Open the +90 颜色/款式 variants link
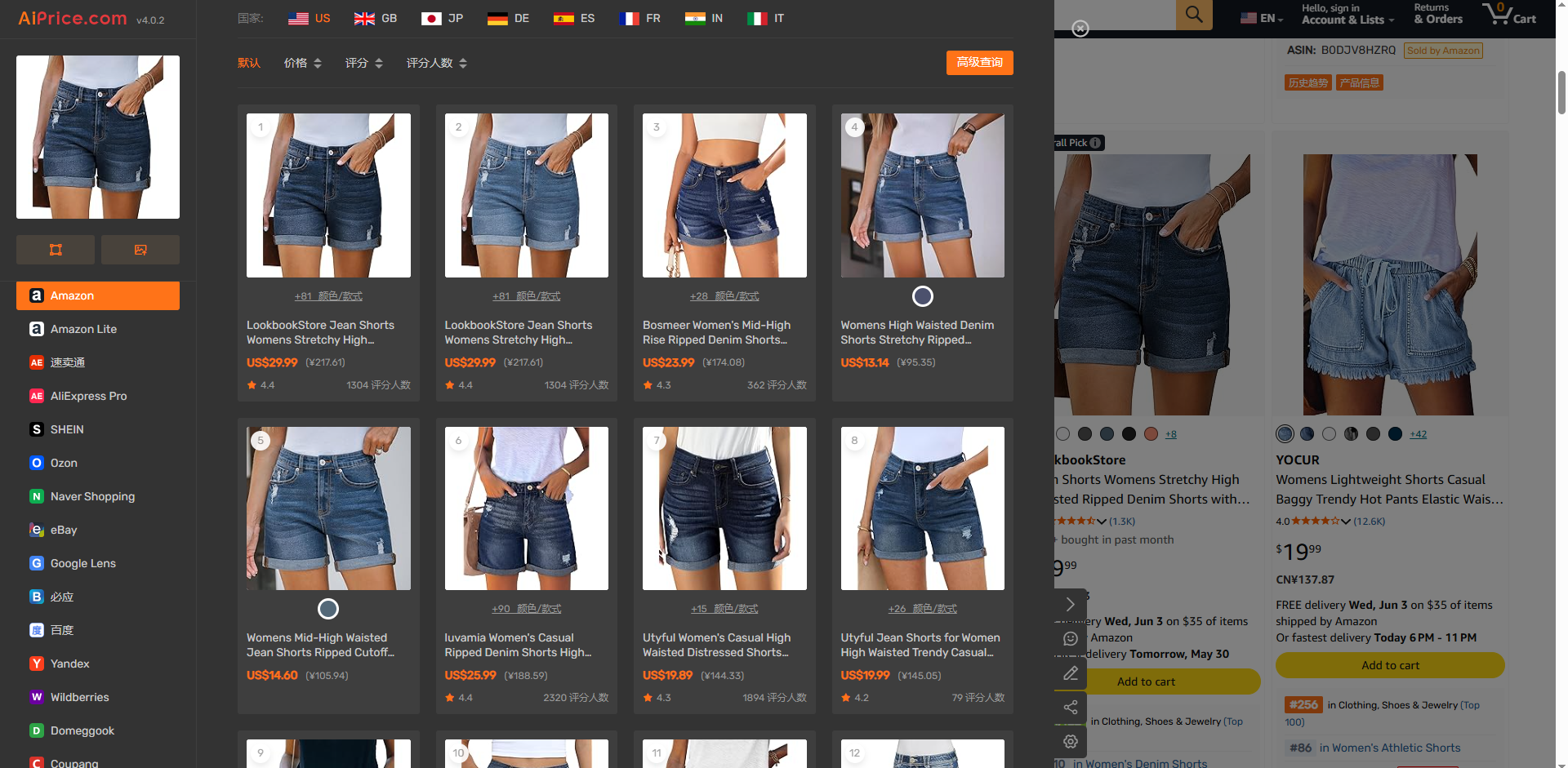 click(x=527, y=609)
